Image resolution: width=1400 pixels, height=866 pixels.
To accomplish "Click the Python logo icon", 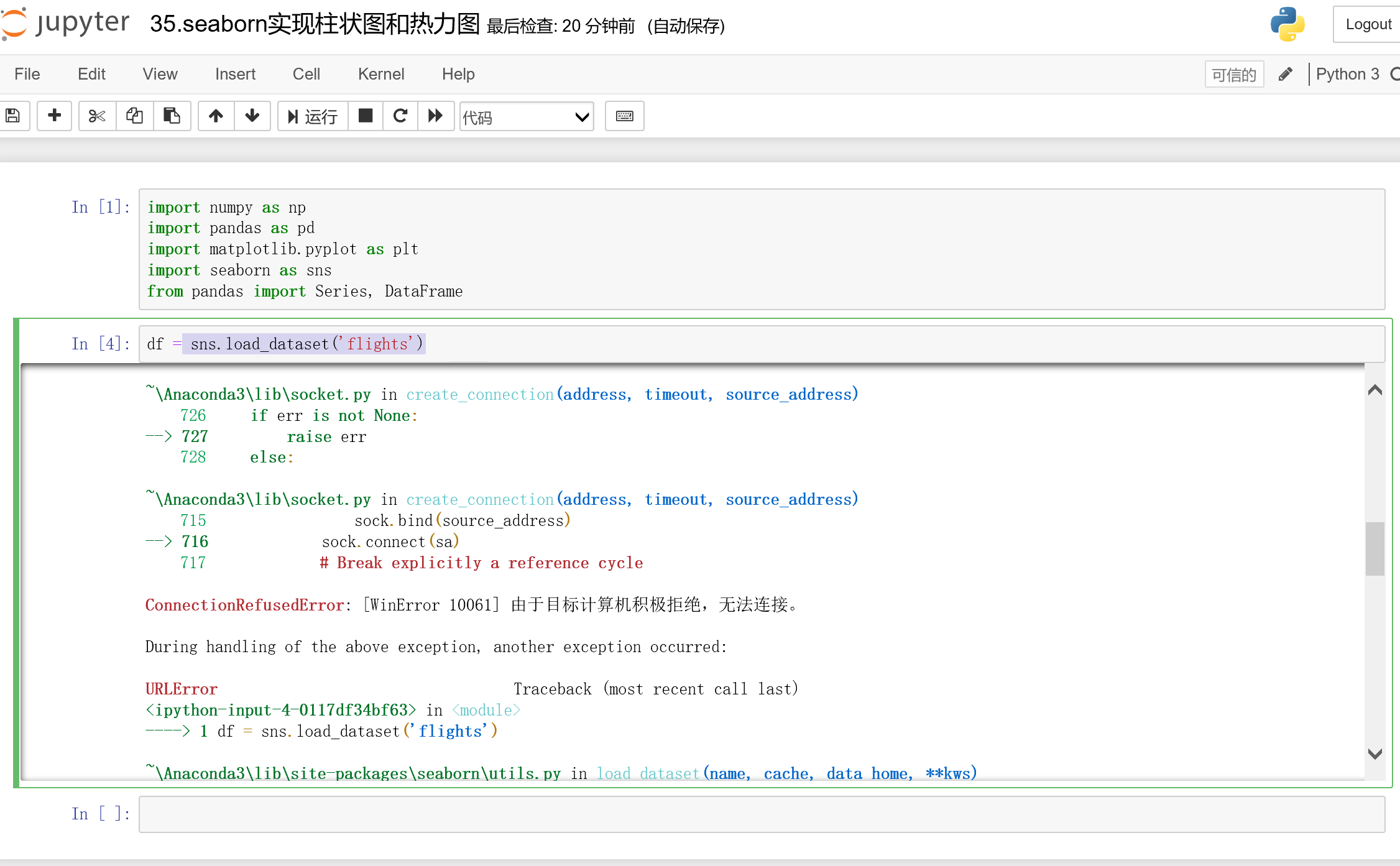I will [1287, 24].
